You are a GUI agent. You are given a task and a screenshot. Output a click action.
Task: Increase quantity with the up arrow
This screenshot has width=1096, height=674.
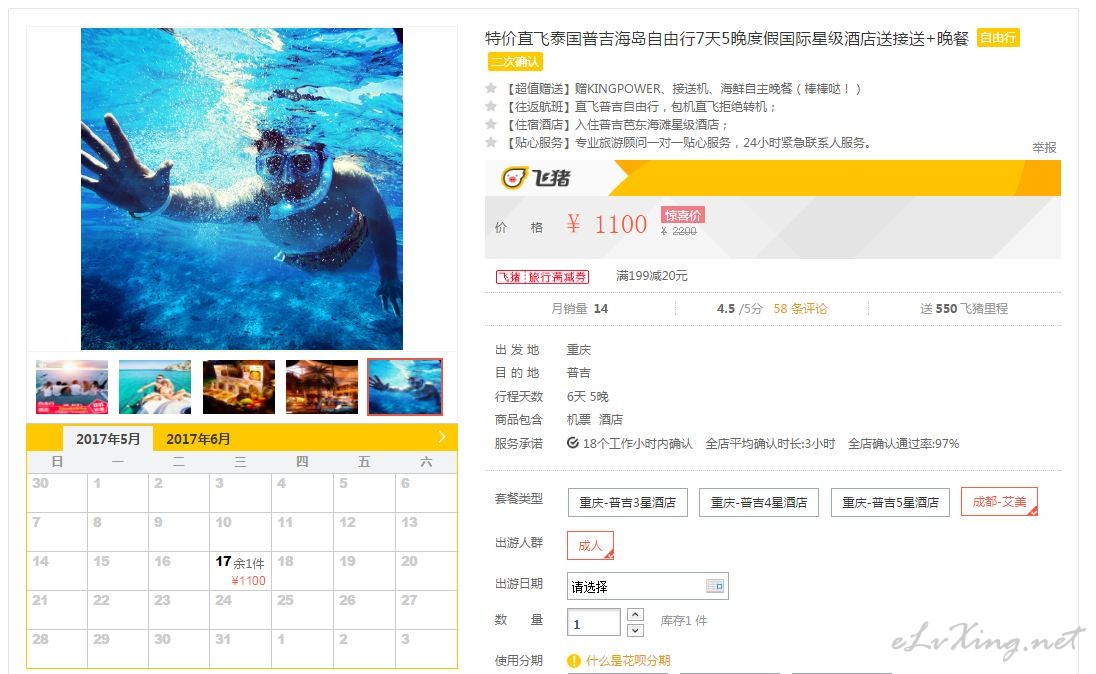pos(635,615)
